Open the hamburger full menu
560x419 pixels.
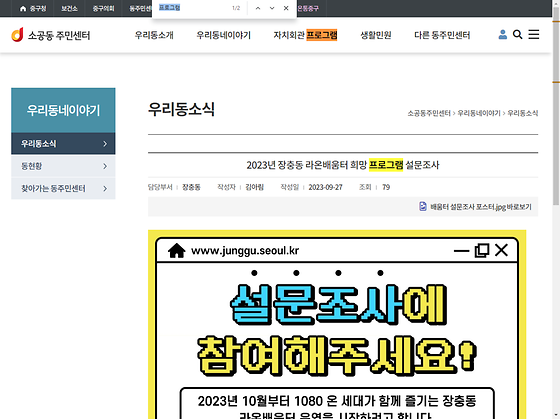click(x=534, y=34)
